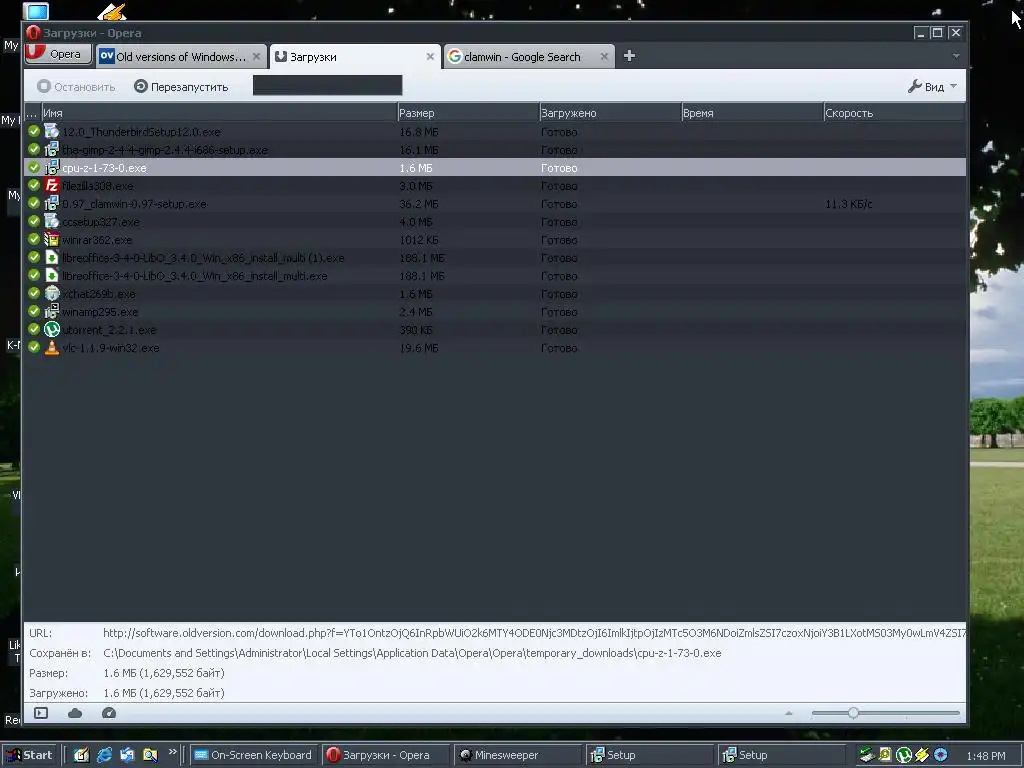
Task: Click the FileZilla icon in filezilla308.exe row
Action: coord(52,185)
